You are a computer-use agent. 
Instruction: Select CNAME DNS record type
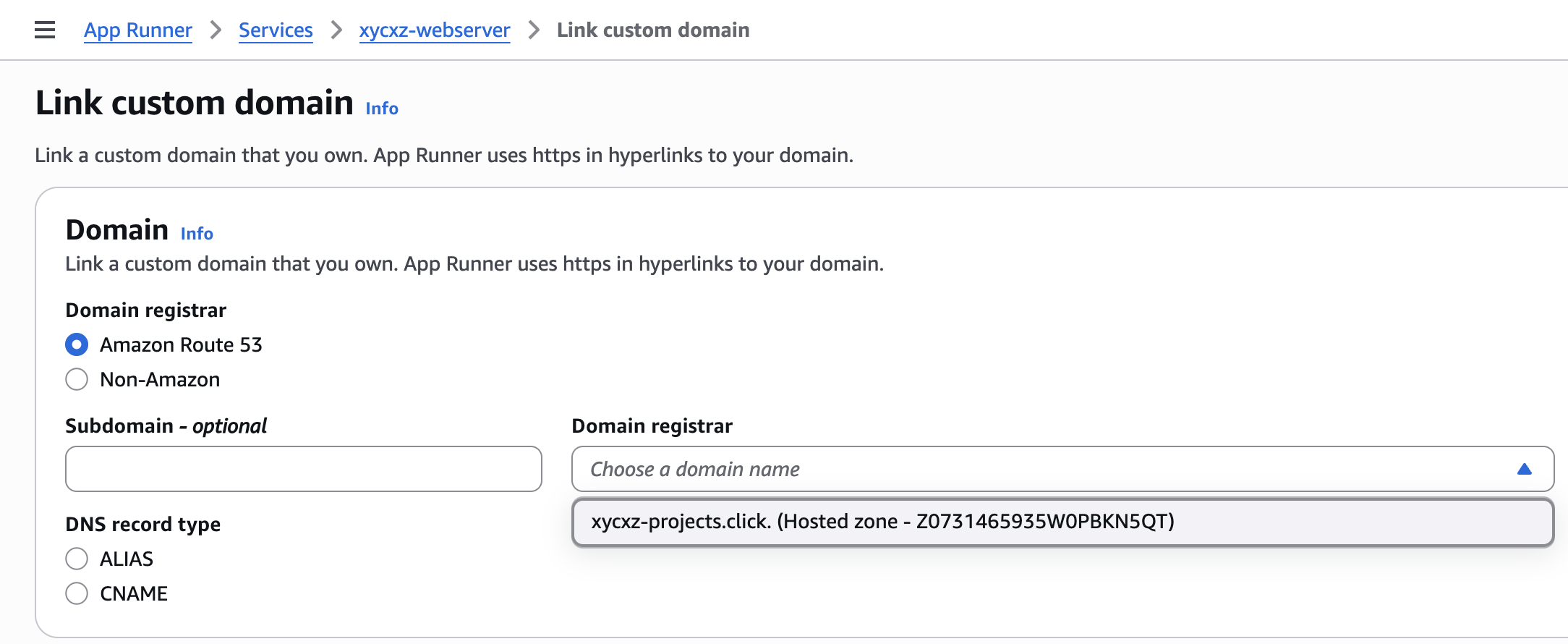[x=77, y=593]
